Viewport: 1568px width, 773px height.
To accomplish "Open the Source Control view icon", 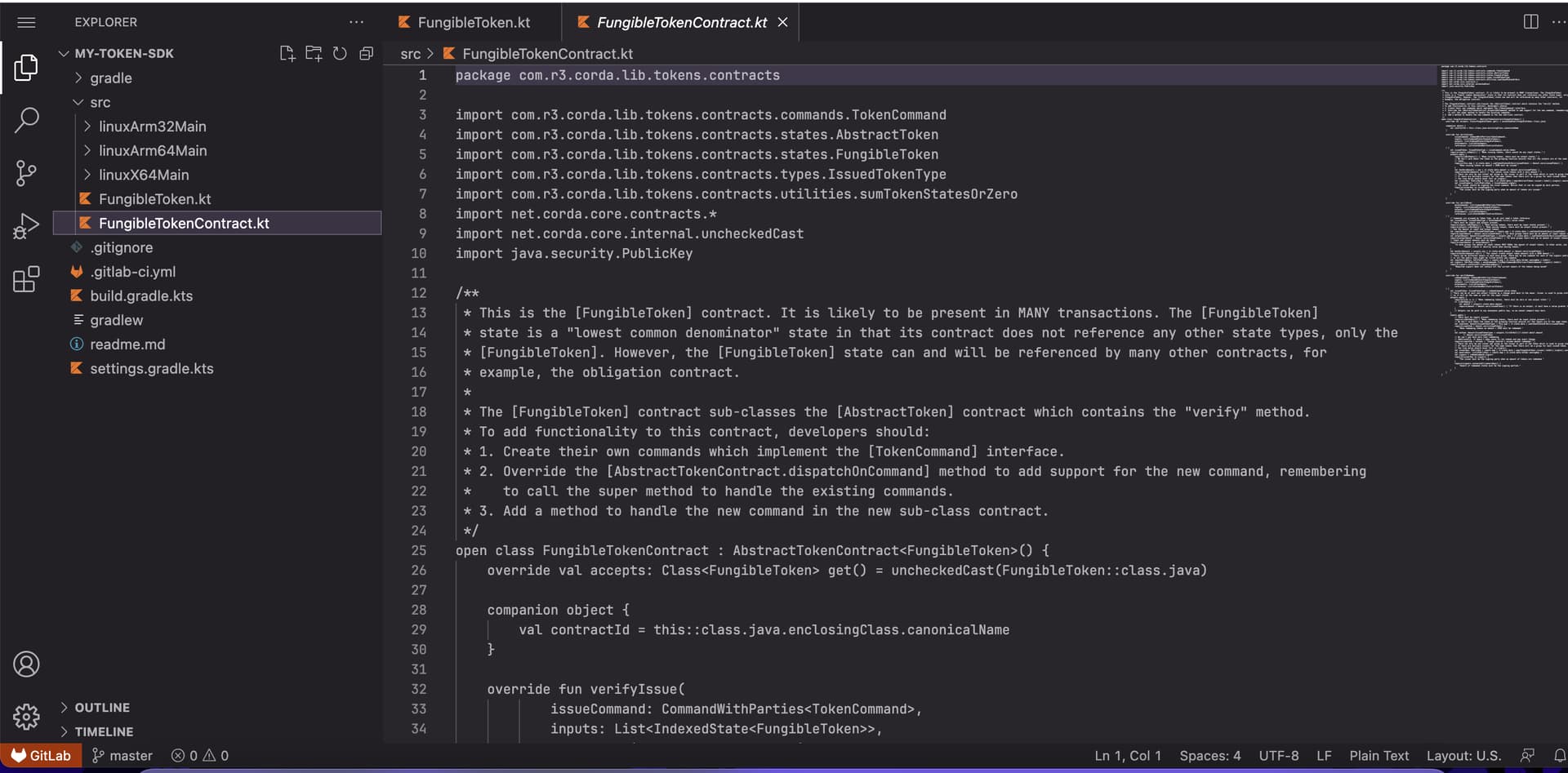I will [25, 173].
